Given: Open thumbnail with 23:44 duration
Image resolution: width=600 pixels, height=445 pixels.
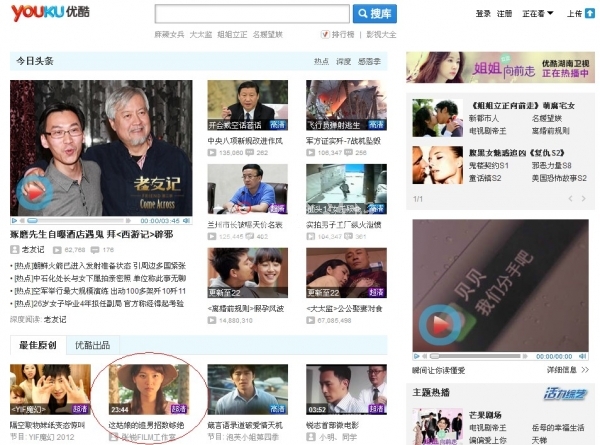Looking at the screenshot, I should pyautogui.click(x=149, y=390).
